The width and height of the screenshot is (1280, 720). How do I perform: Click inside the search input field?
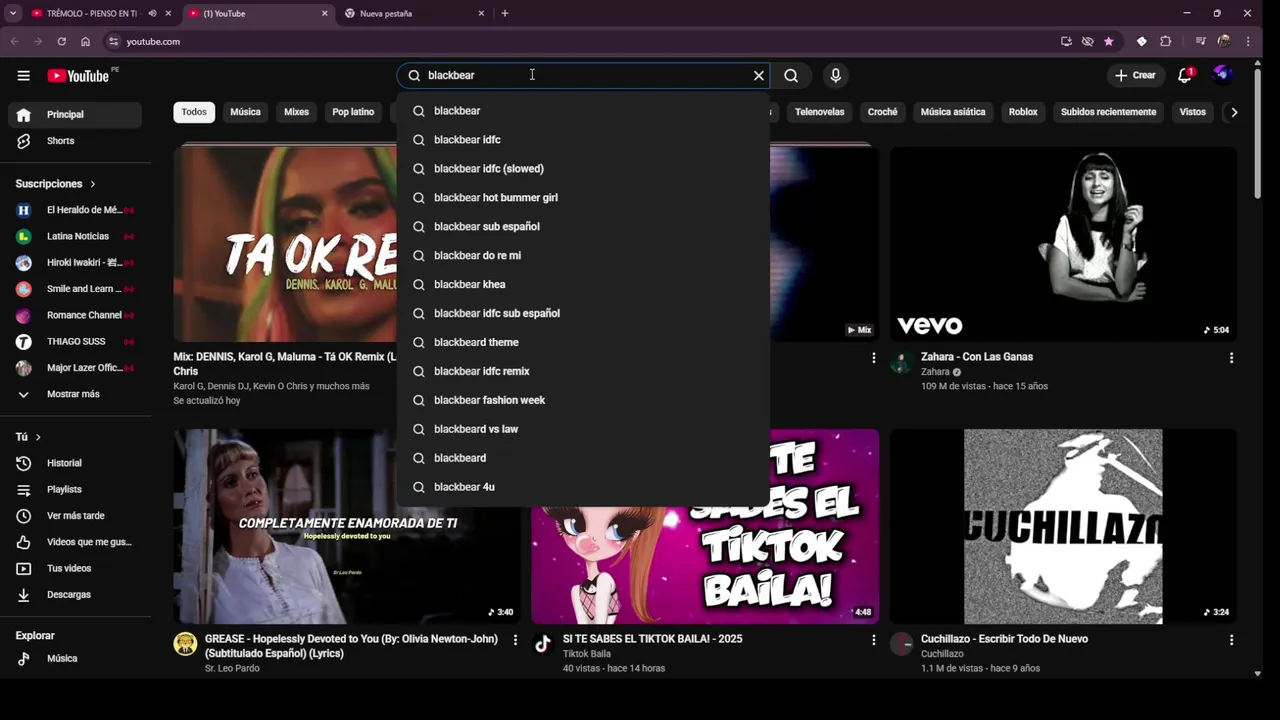tap(585, 75)
